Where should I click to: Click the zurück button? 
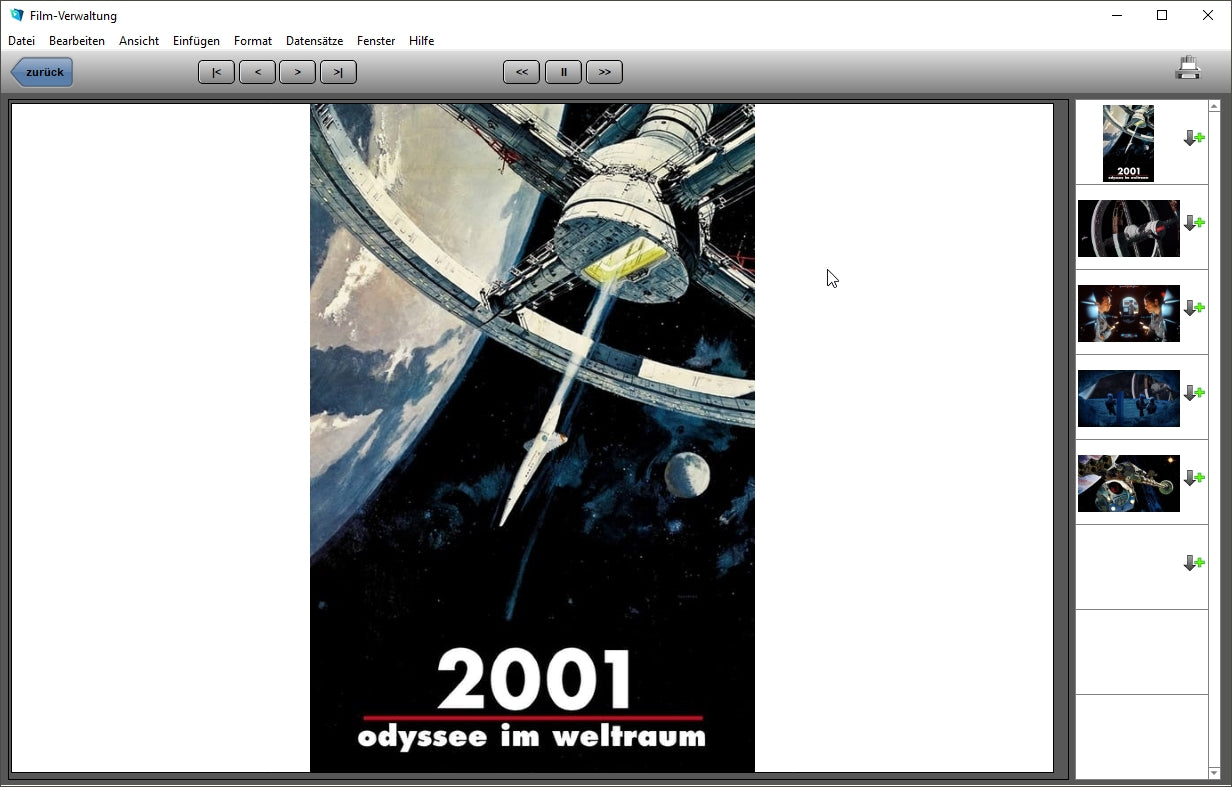43,72
